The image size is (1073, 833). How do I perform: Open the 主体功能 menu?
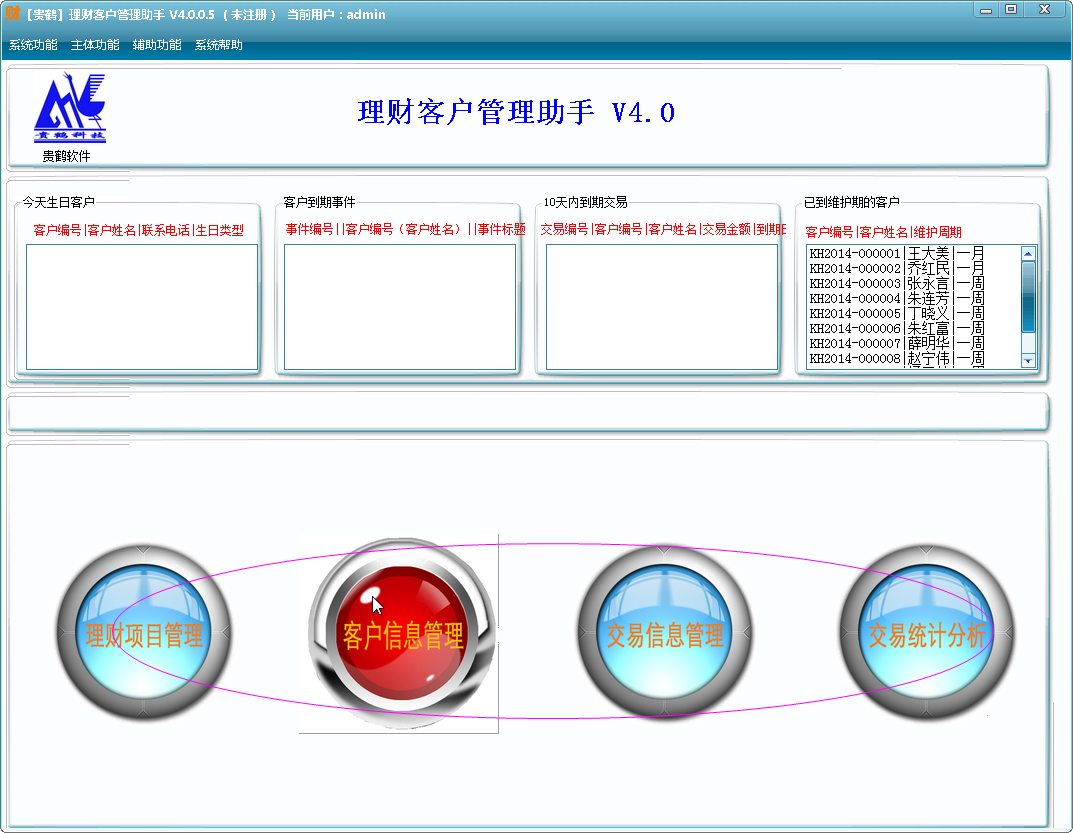point(95,45)
